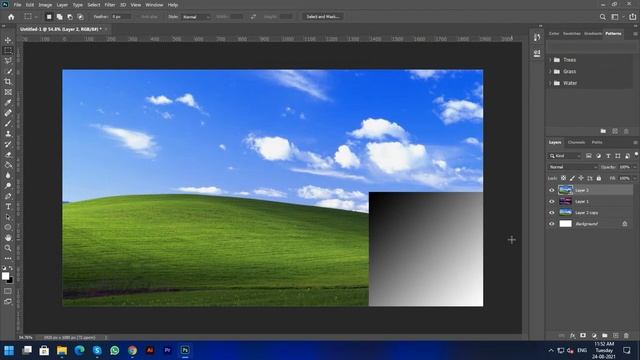Select the Pen tool
Screen dimensions: 640x360
(x=8, y=196)
